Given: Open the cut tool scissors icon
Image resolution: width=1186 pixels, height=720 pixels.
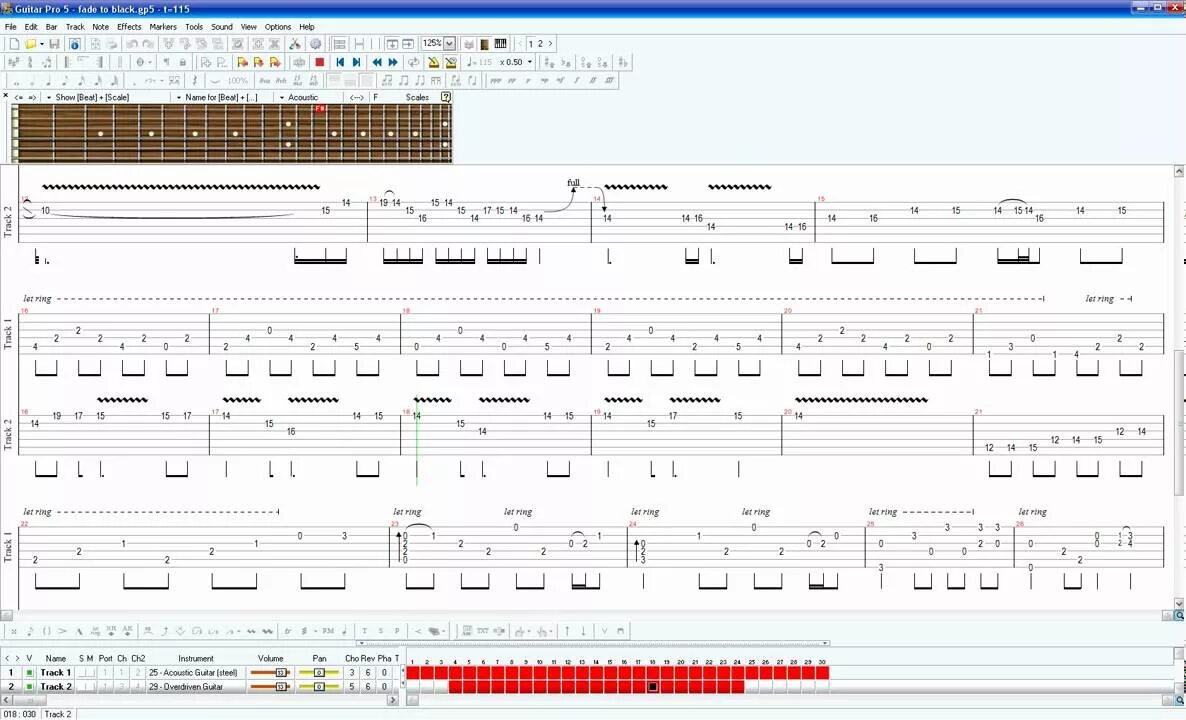Looking at the screenshot, I should (295, 44).
